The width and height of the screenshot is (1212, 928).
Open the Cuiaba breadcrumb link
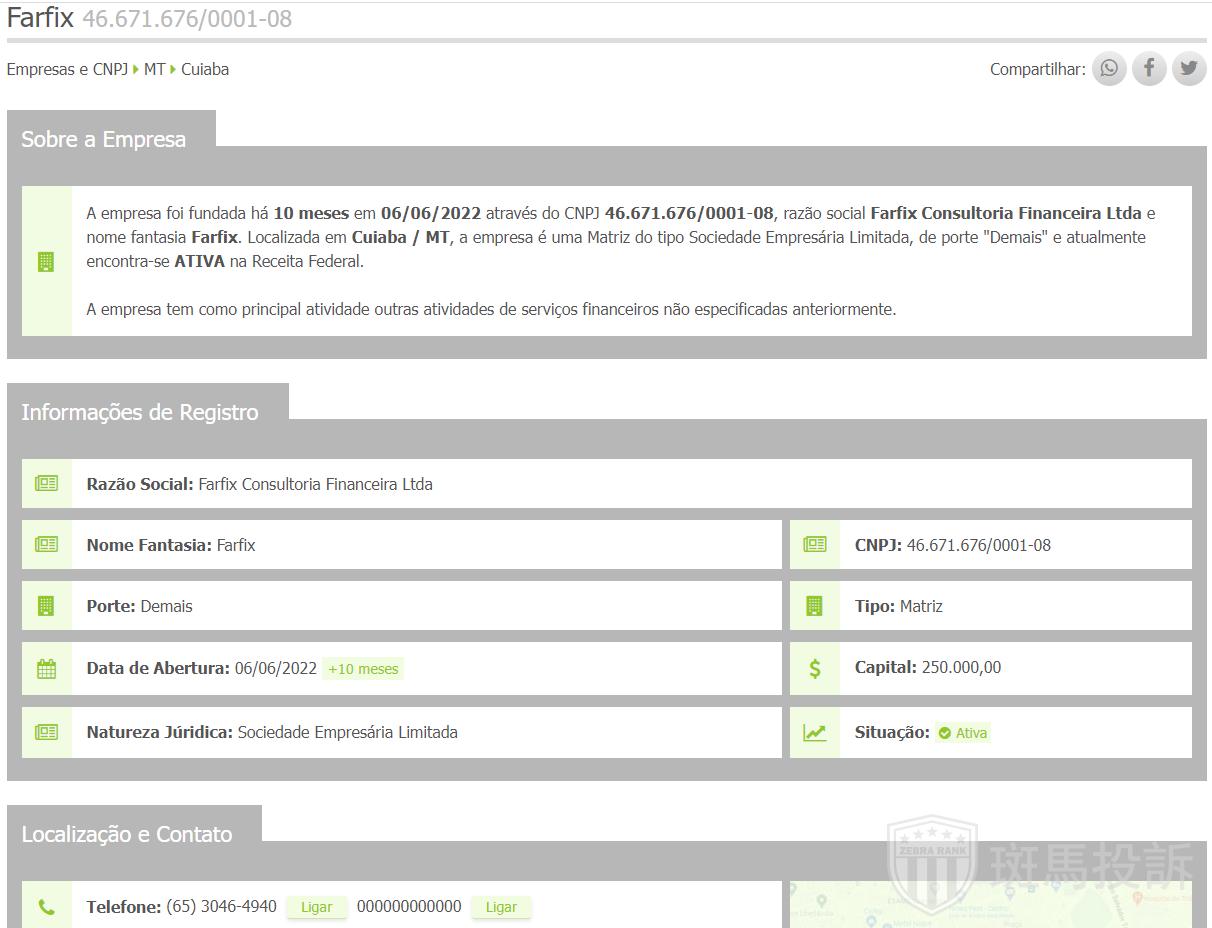click(x=205, y=69)
